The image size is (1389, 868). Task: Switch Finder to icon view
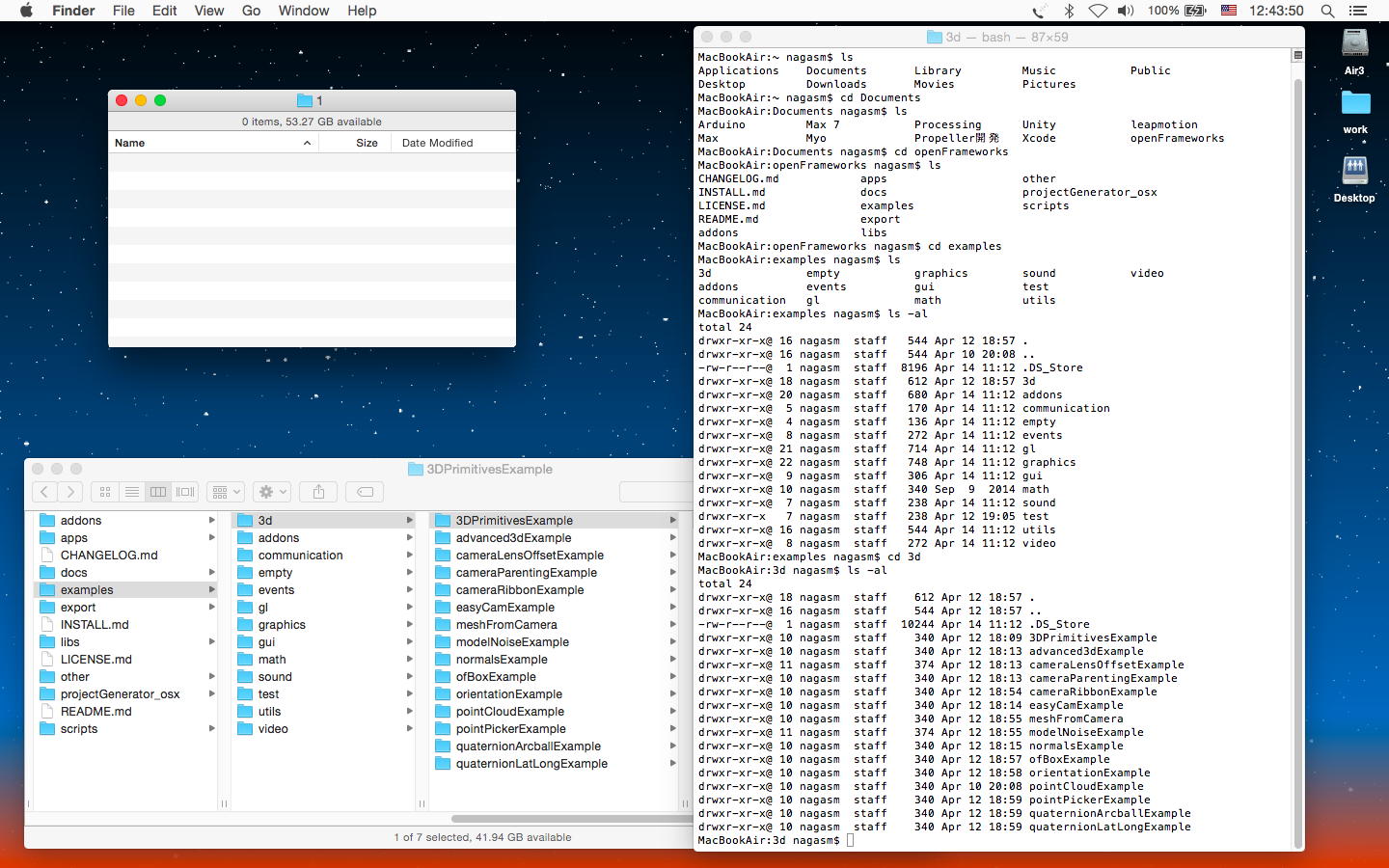tap(105, 492)
